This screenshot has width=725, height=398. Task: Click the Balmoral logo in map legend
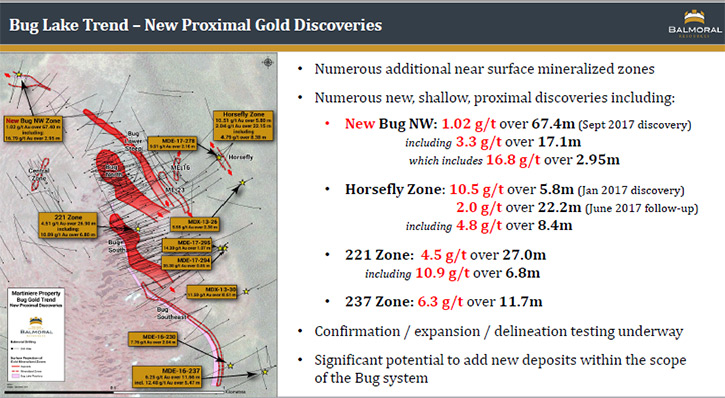(36, 325)
